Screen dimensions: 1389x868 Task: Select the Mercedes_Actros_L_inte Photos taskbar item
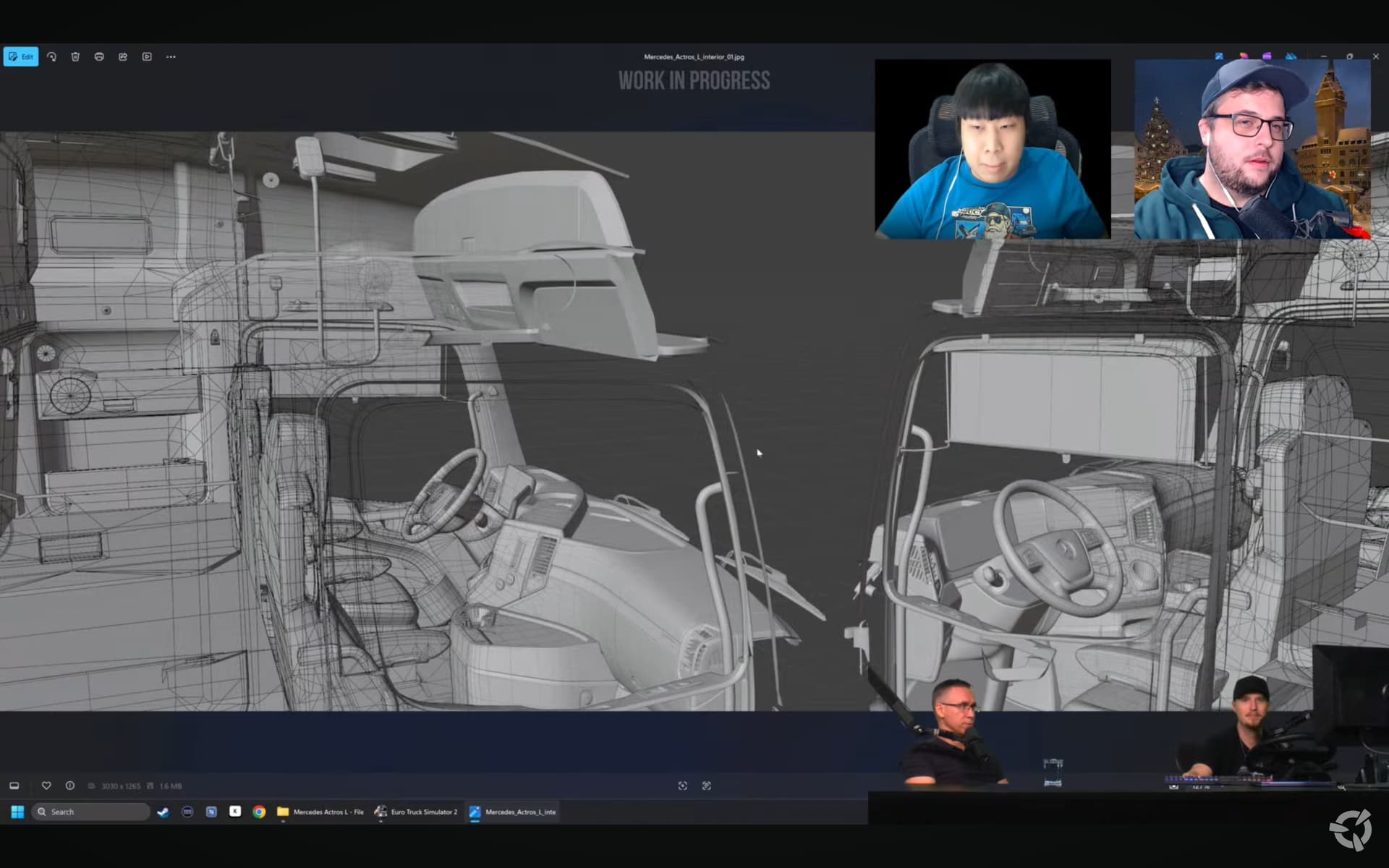tap(513, 812)
